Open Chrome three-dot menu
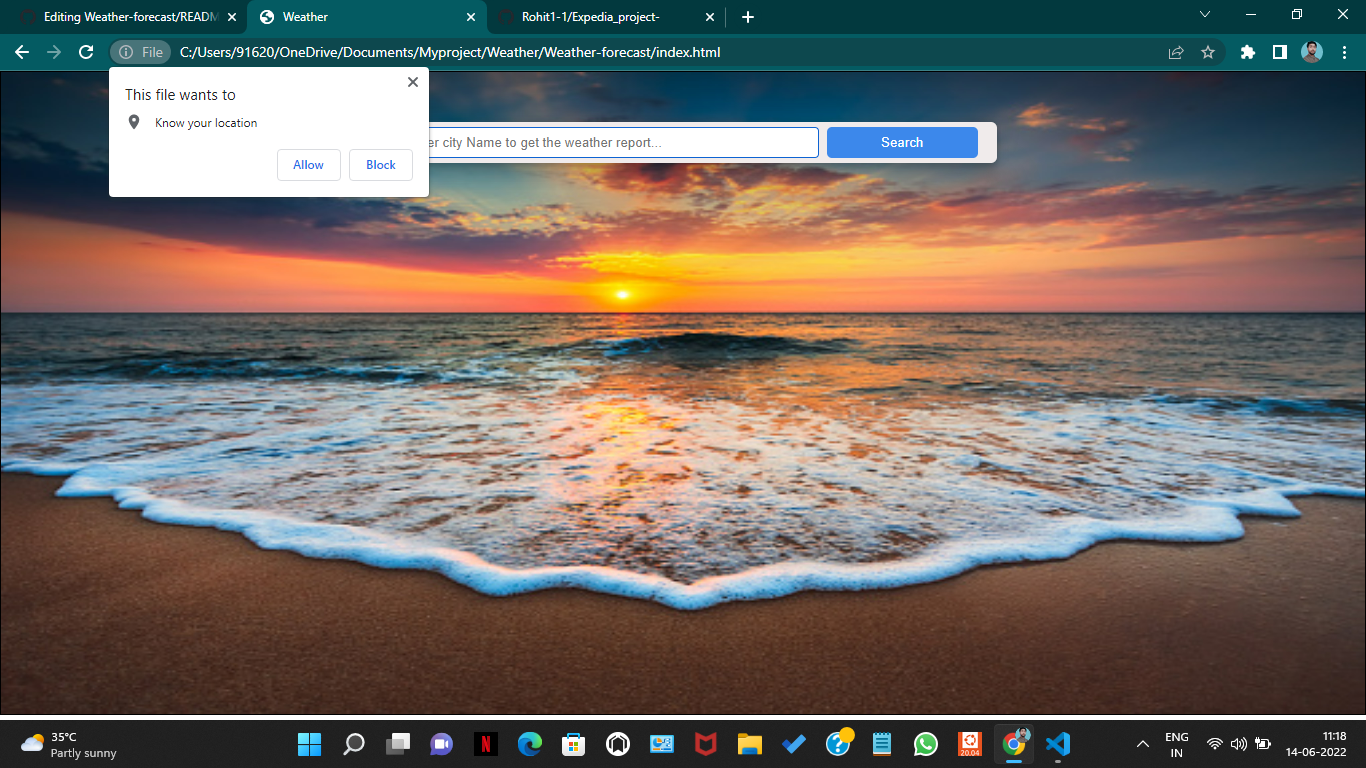This screenshot has width=1366, height=768. tap(1344, 52)
